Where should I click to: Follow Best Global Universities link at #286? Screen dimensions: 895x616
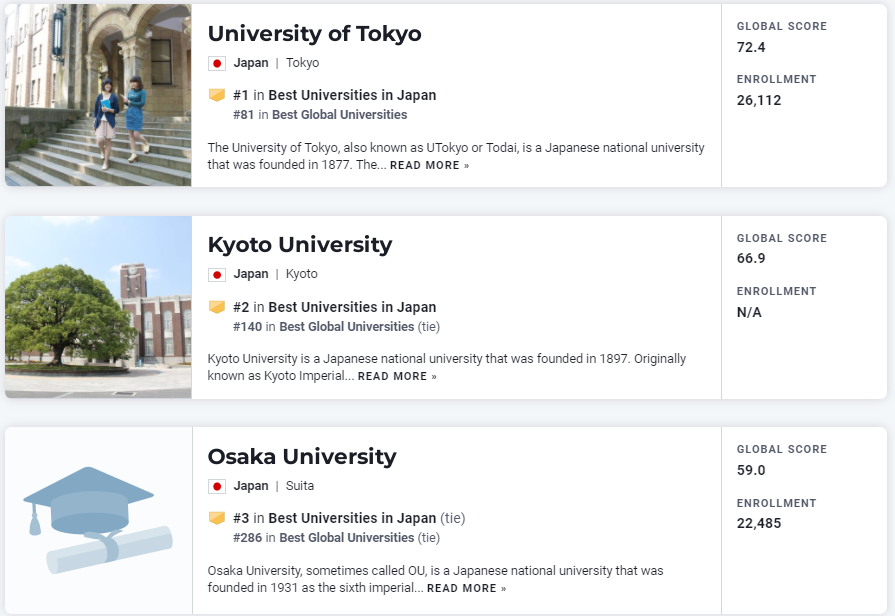pyautogui.click(x=346, y=538)
